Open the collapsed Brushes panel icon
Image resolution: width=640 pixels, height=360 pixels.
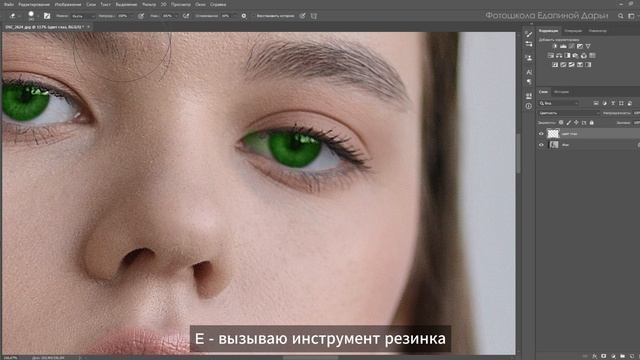tap(529, 44)
